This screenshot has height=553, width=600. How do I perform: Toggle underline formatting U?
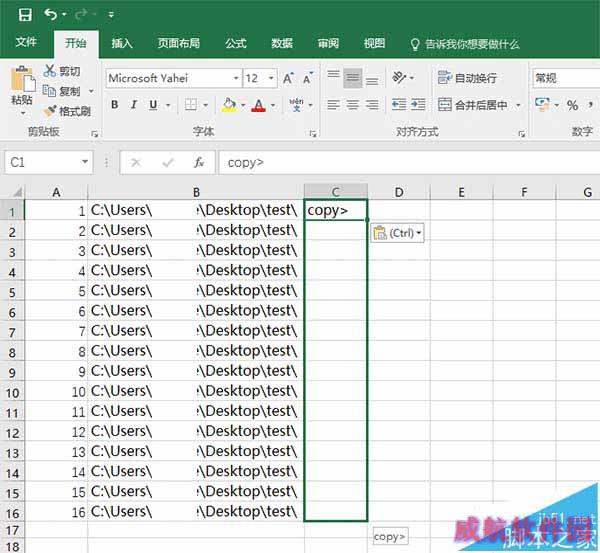pyautogui.click(x=153, y=104)
